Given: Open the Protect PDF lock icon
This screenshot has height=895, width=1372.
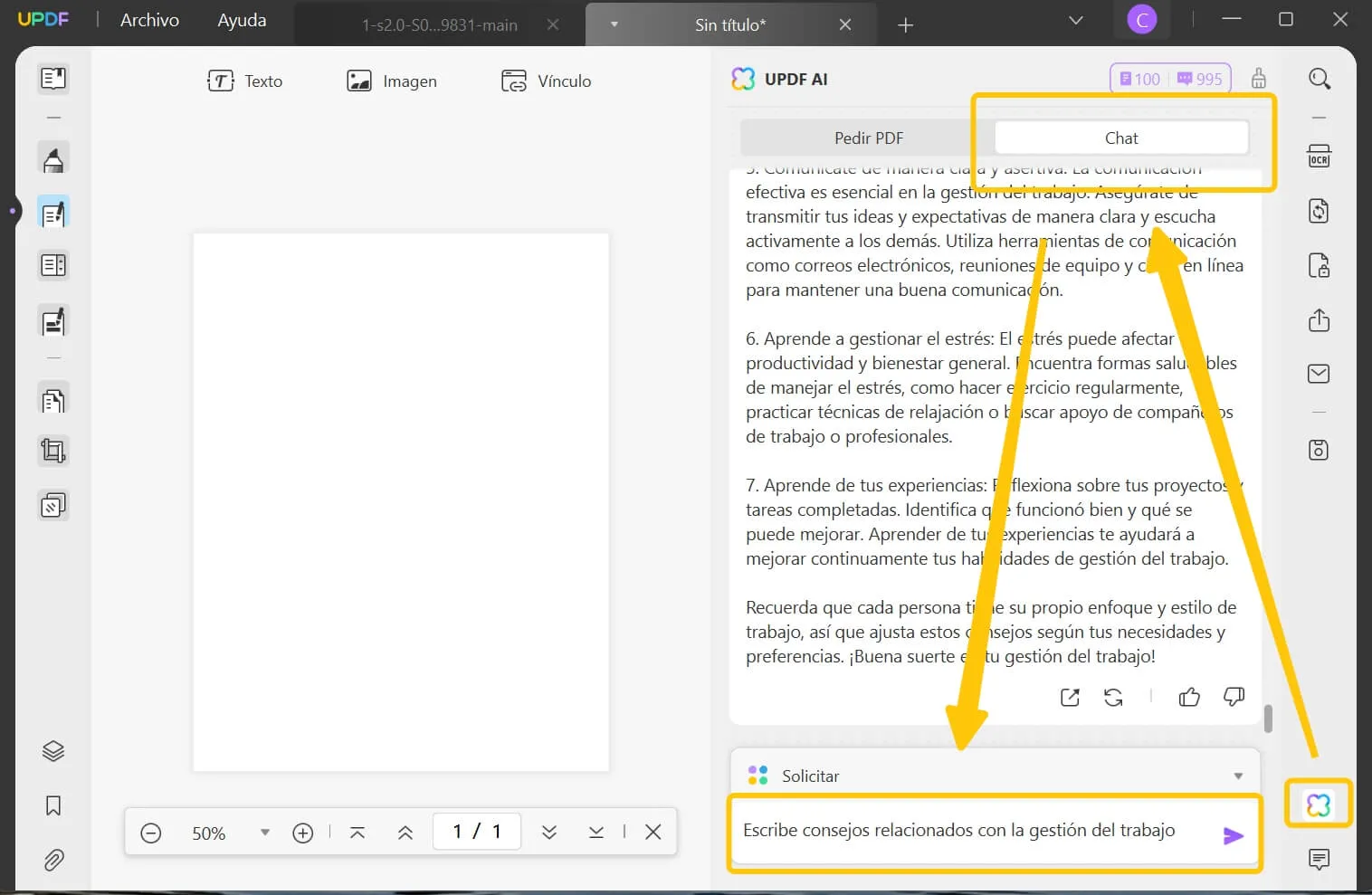Looking at the screenshot, I should click(x=1320, y=265).
